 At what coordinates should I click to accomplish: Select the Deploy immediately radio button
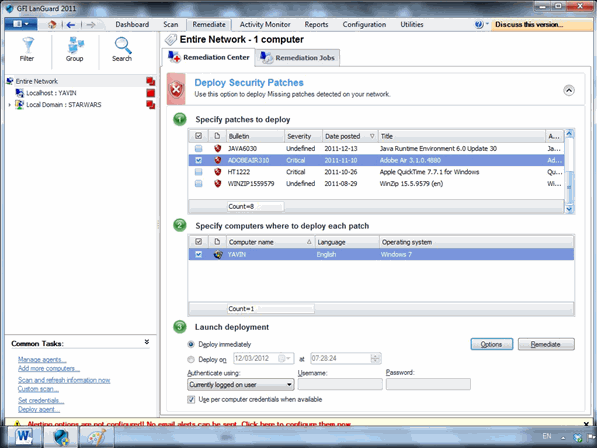(x=191, y=344)
